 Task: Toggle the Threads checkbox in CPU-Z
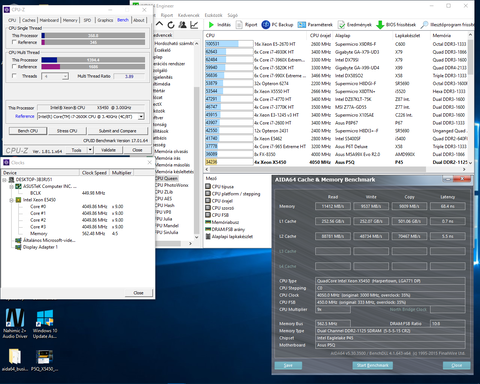(x=14, y=76)
